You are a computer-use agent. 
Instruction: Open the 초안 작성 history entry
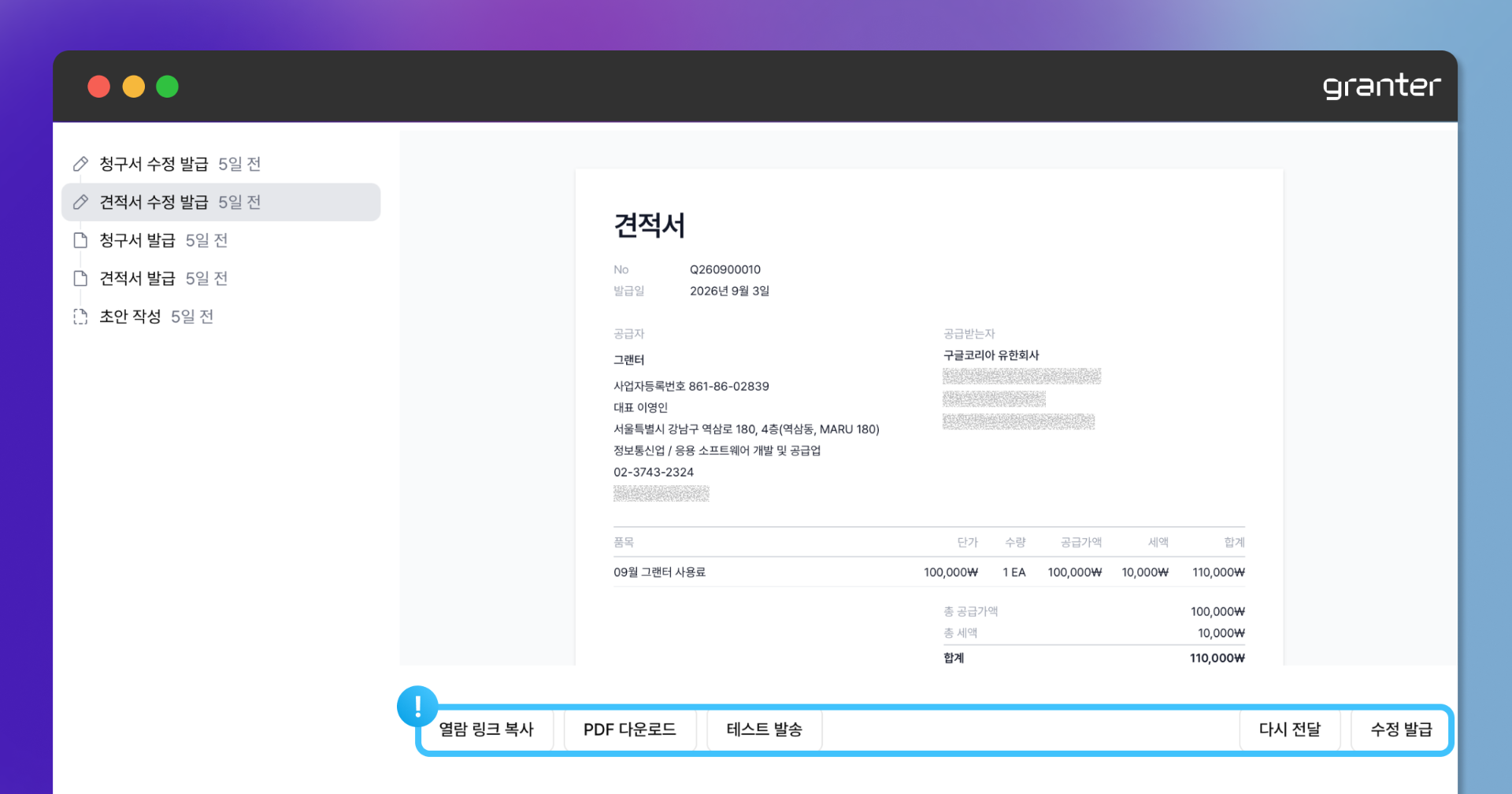[x=220, y=317]
